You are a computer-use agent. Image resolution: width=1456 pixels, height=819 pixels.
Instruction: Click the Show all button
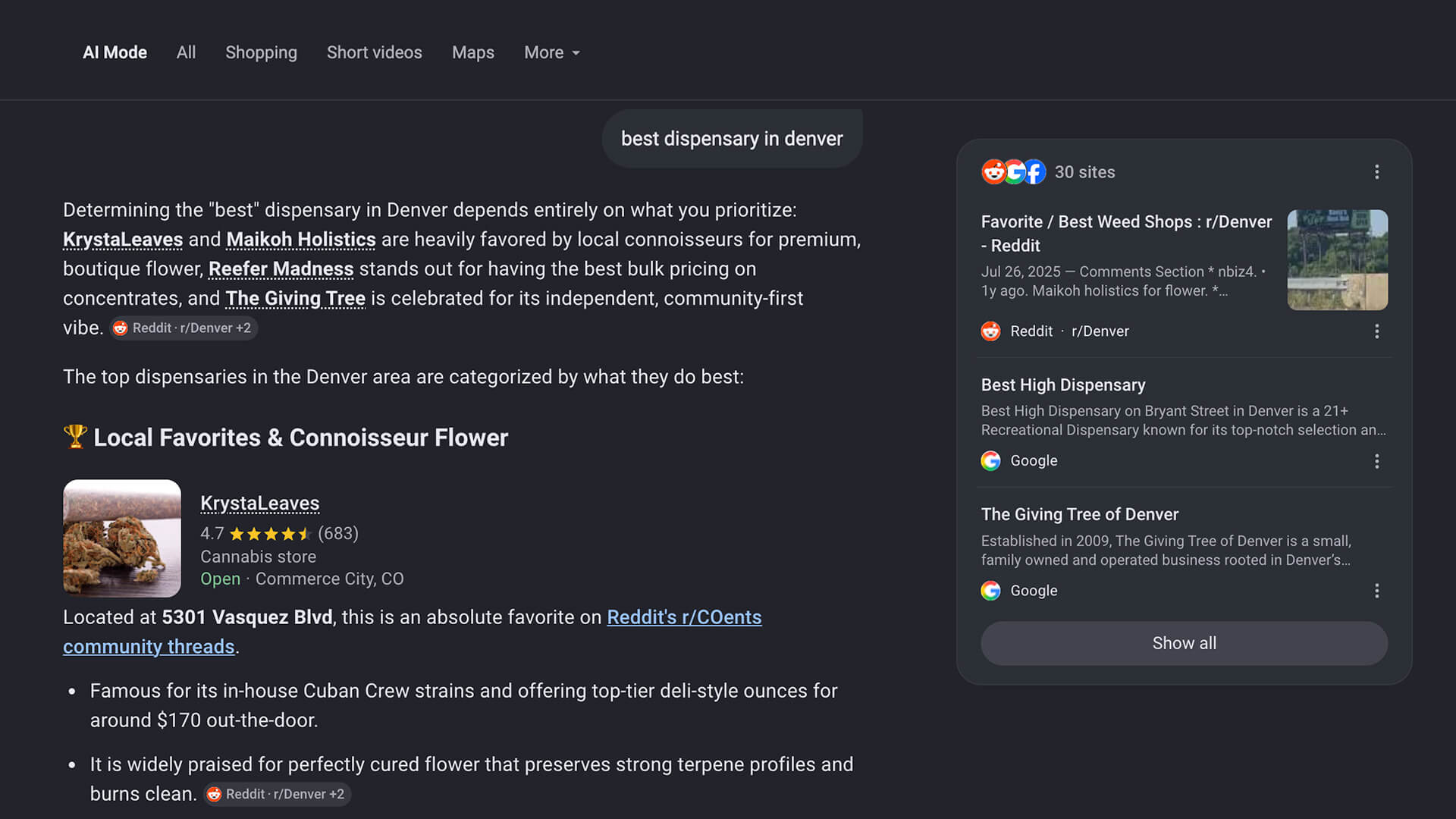point(1185,644)
